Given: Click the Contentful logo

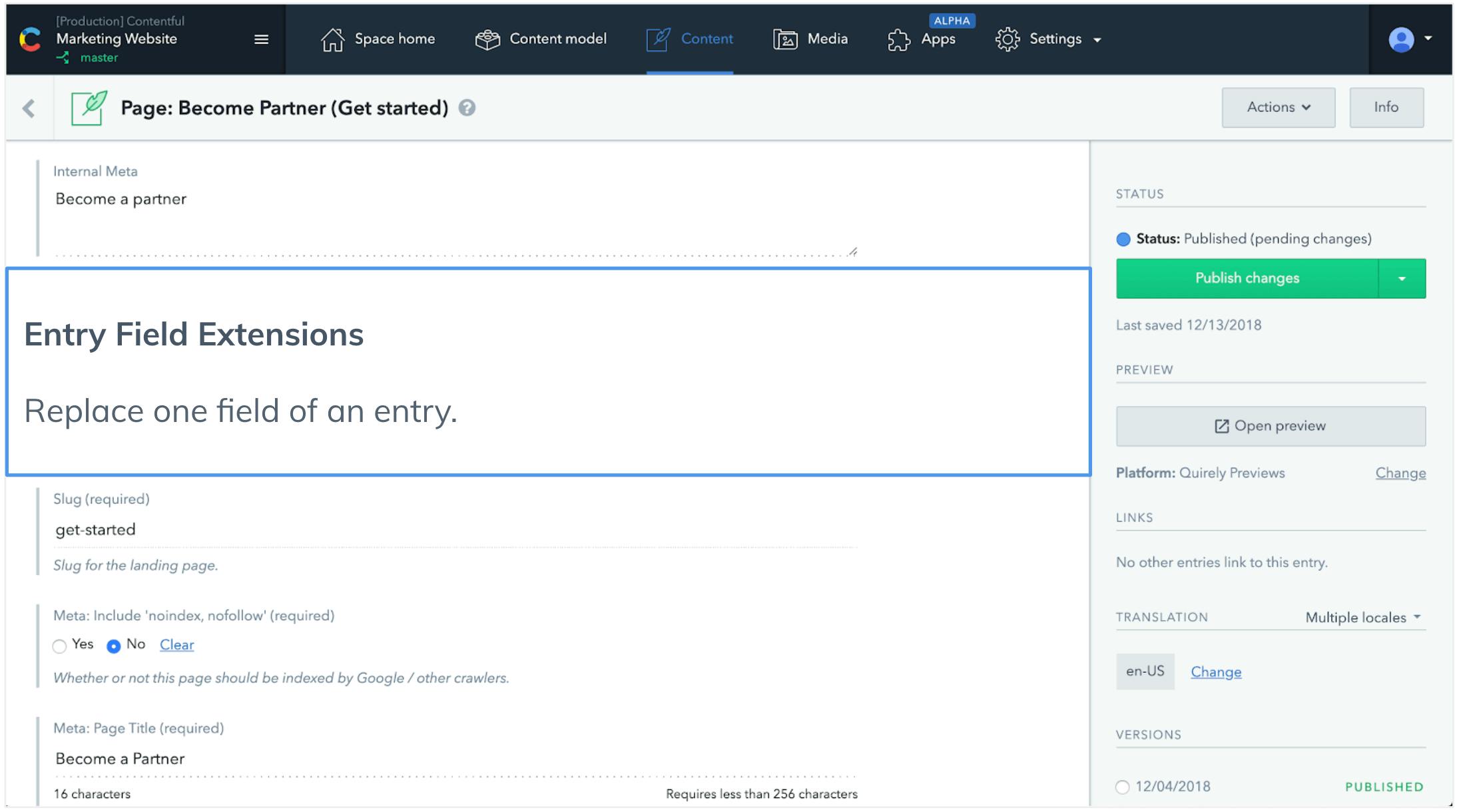Looking at the screenshot, I should (28, 39).
